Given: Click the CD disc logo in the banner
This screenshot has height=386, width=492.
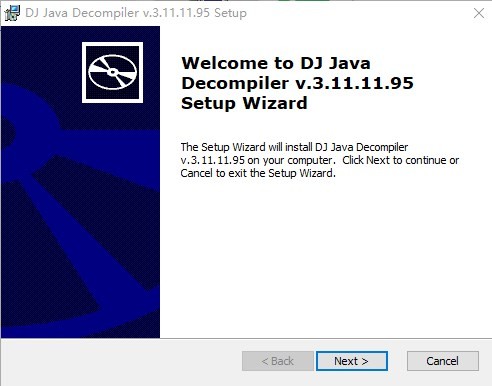Looking at the screenshot, I should (x=113, y=72).
